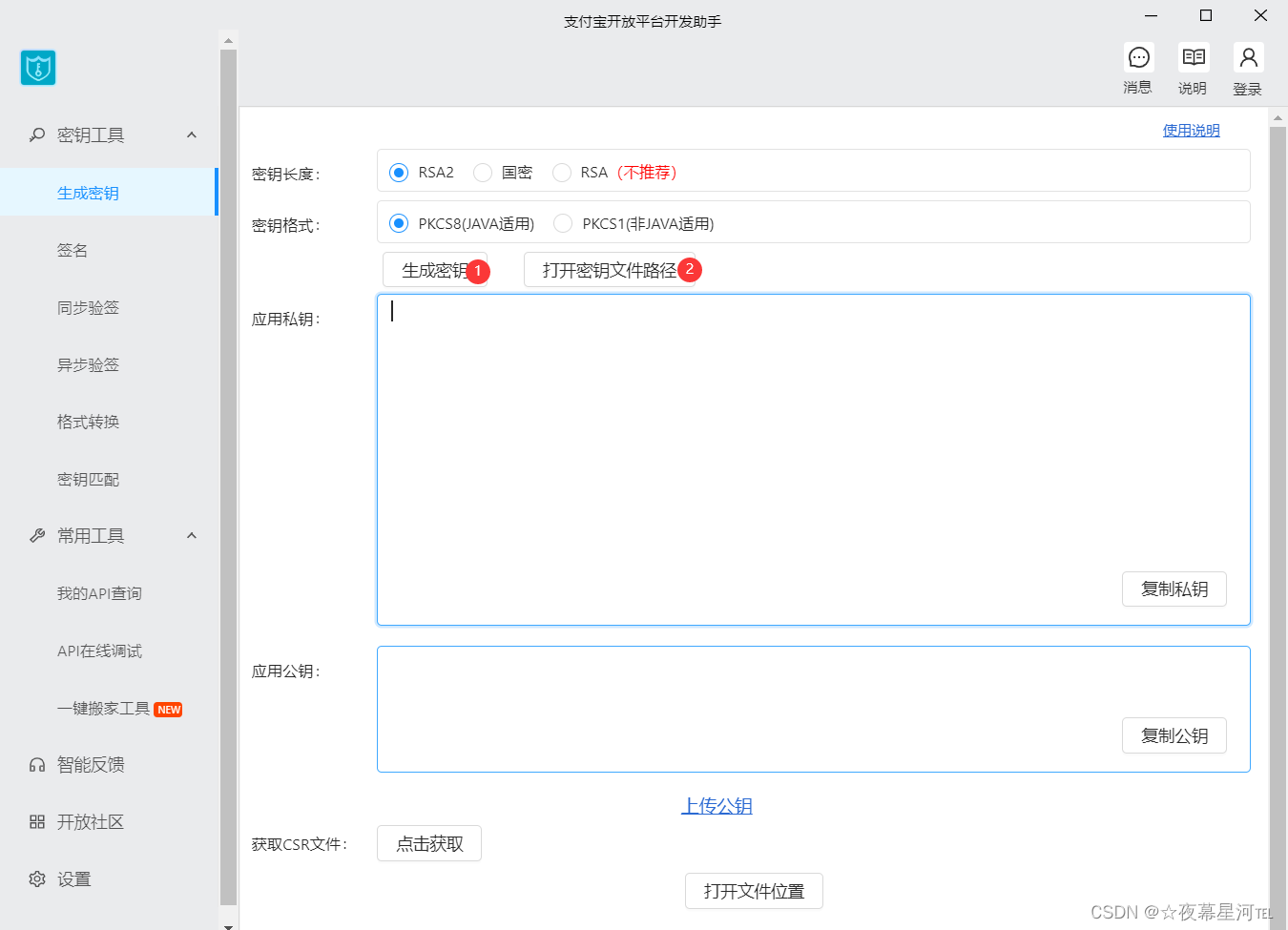1288x930 pixels.
Task: Click the grid icon for 开放社区
Action: (37, 822)
